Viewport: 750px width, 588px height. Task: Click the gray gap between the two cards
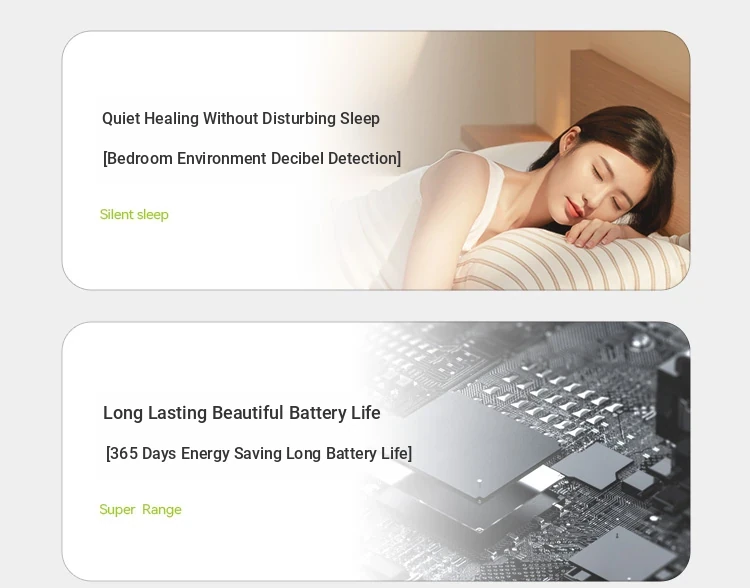pyautogui.click(x=375, y=306)
